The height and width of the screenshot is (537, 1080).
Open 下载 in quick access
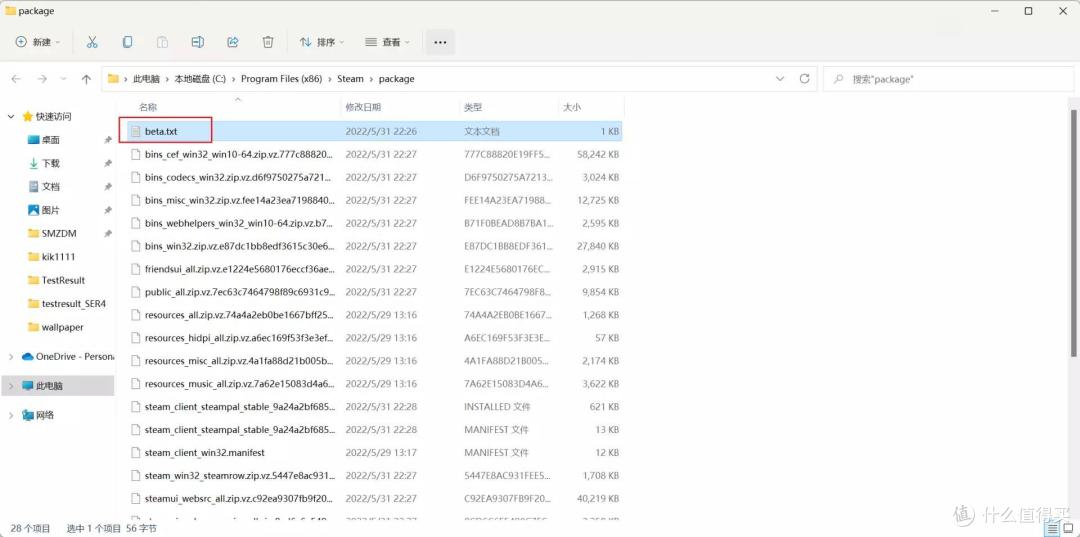coord(50,163)
